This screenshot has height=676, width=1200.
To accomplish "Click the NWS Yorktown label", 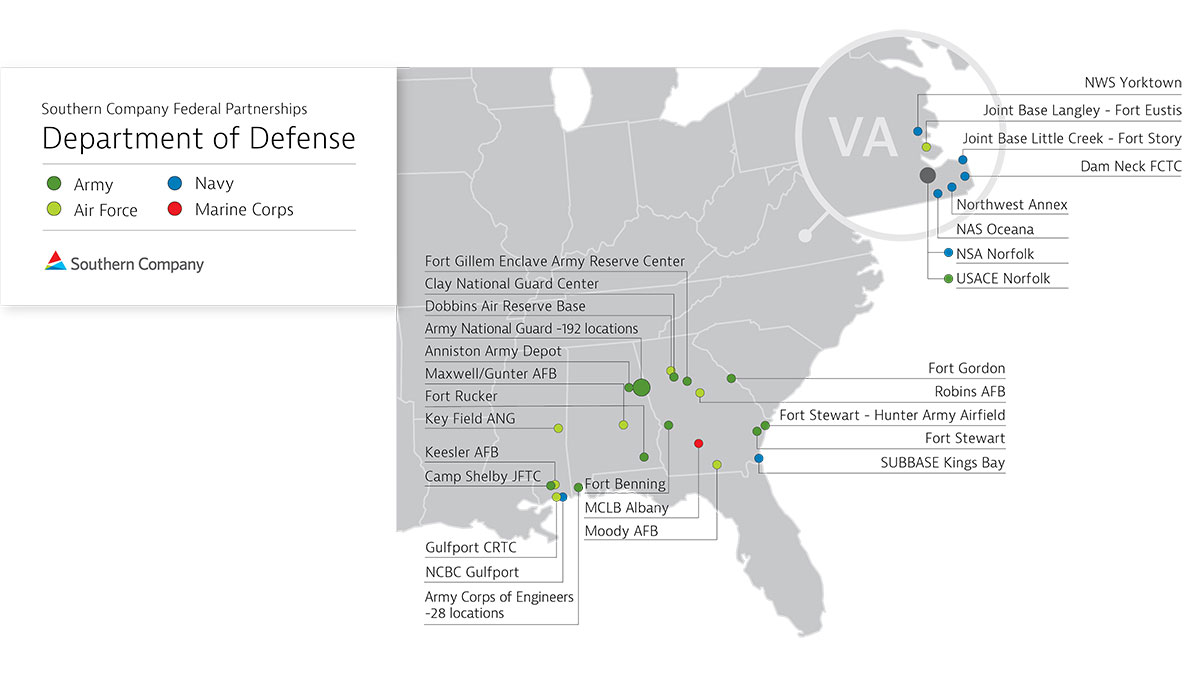I will (1132, 83).
